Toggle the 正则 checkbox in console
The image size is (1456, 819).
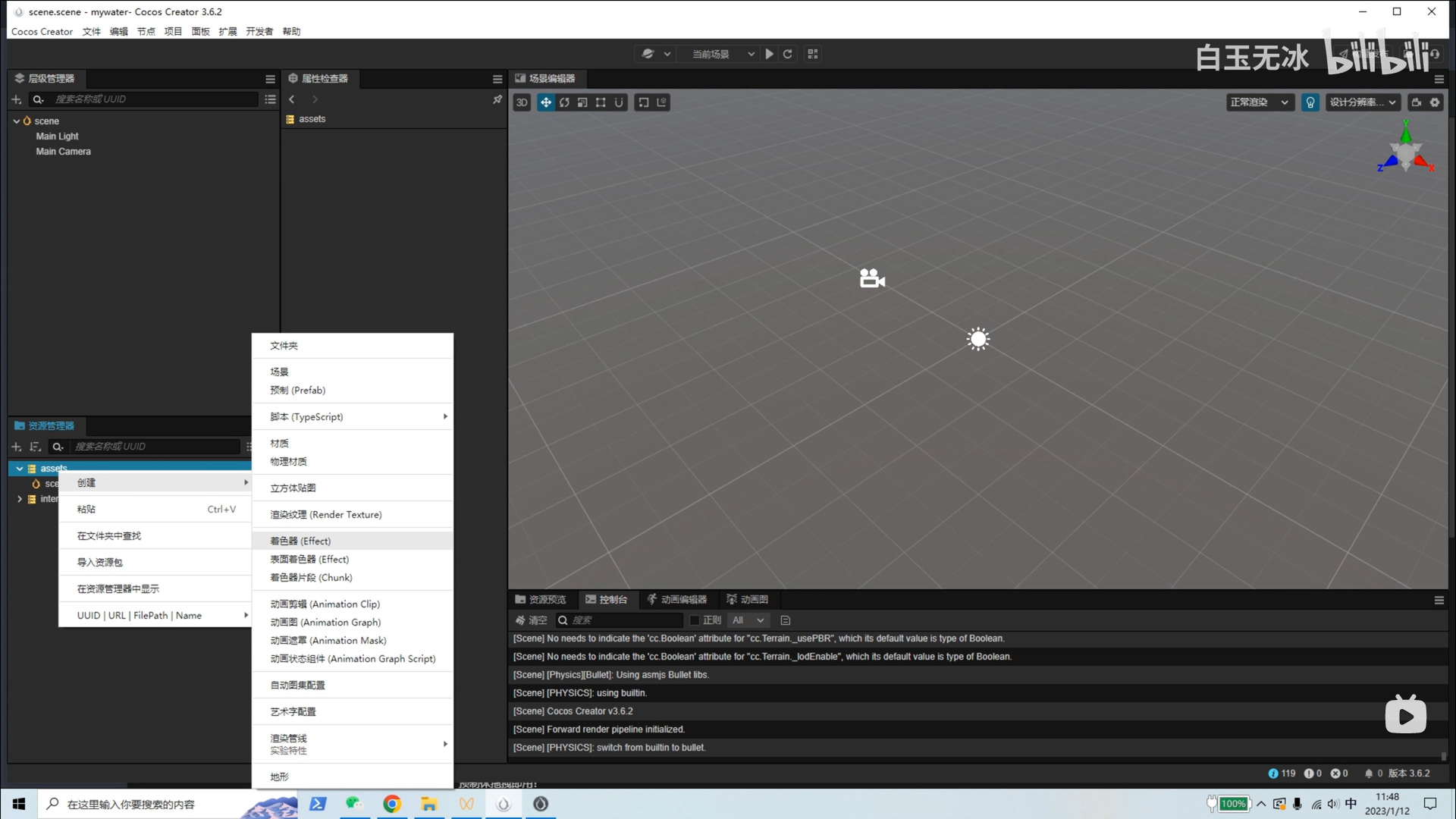click(x=695, y=620)
